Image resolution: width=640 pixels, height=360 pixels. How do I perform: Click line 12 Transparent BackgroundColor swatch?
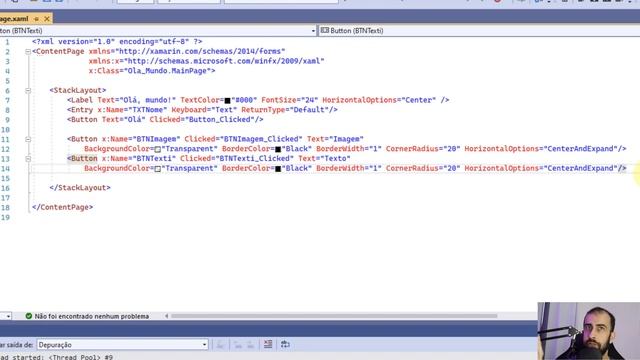pyautogui.click(x=158, y=149)
